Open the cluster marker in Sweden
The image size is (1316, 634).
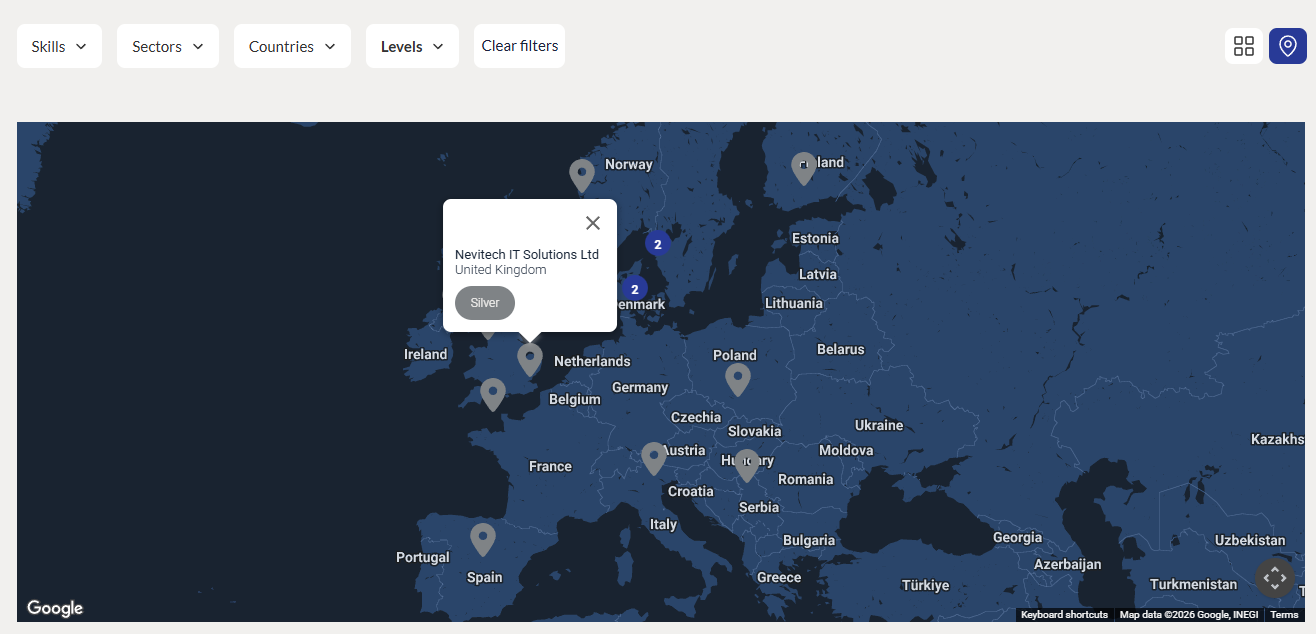click(657, 244)
